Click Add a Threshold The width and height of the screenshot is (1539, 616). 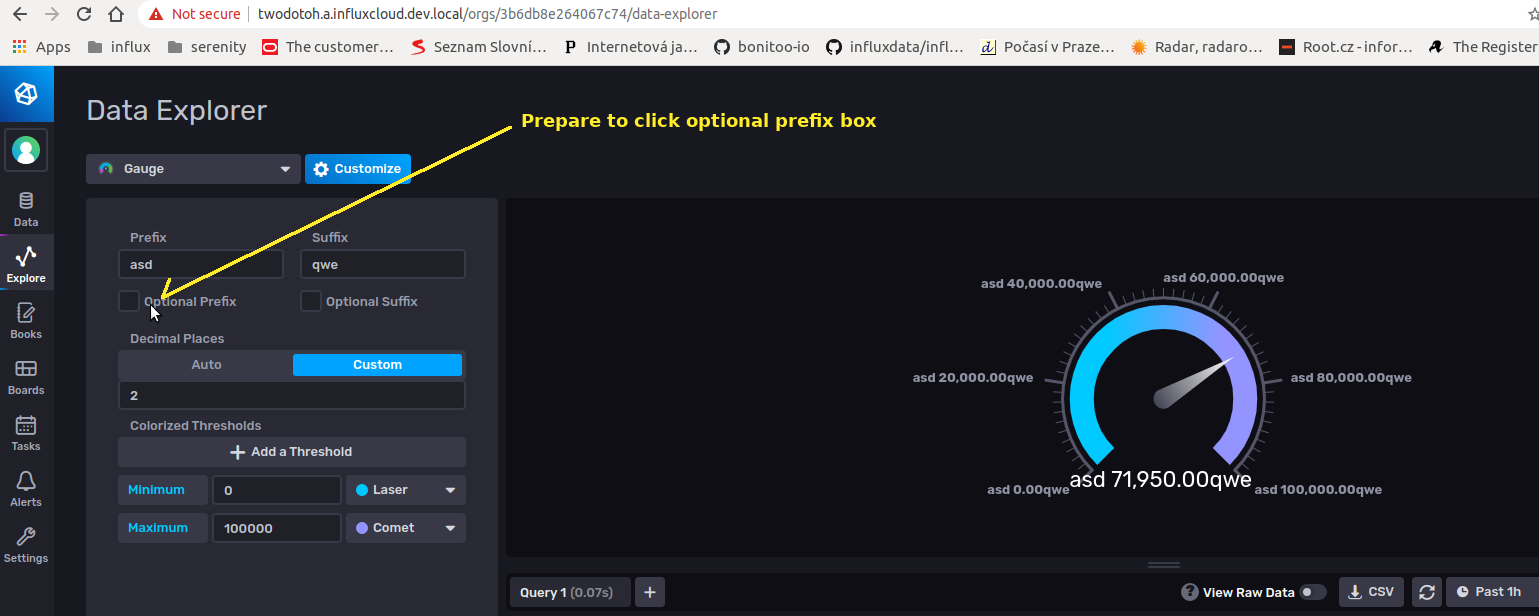click(291, 451)
